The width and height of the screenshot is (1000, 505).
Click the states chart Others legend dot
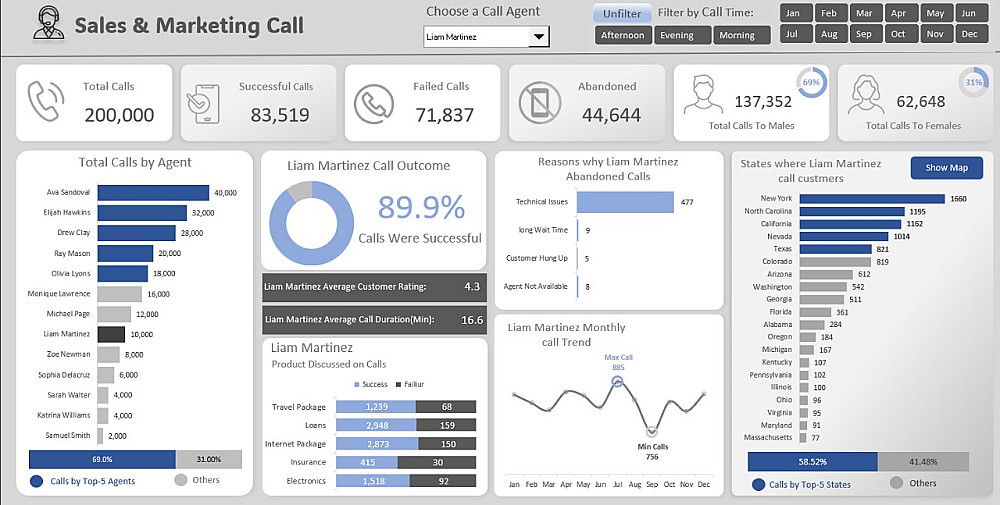(x=897, y=483)
